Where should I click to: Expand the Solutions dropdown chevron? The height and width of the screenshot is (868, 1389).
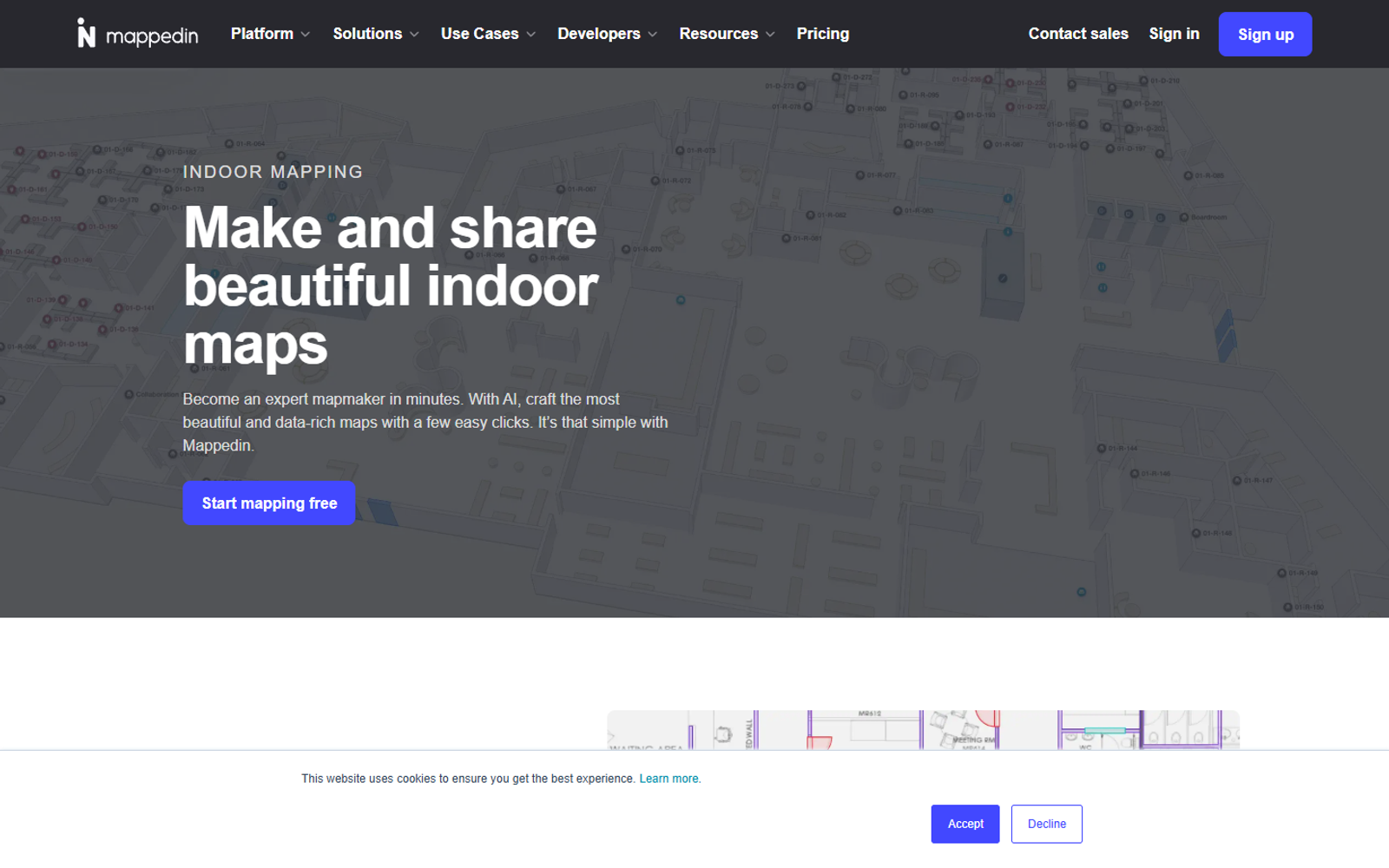(x=414, y=35)
